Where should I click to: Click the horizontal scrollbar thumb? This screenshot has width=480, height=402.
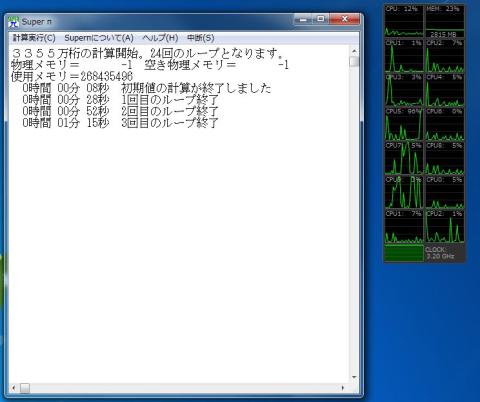click(25, 388)
